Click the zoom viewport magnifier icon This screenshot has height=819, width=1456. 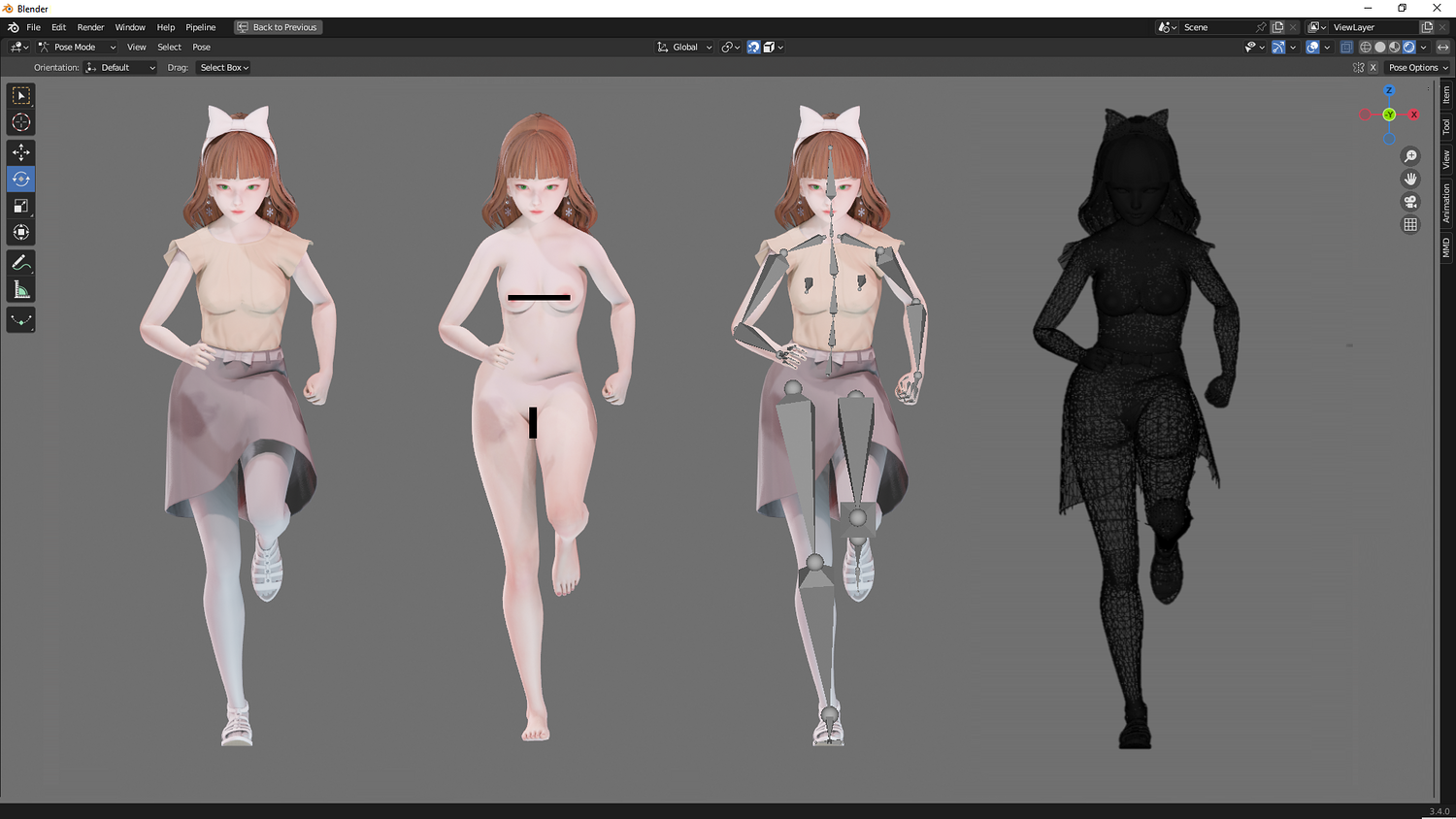pyautogui.click(x=1410, y=156)
